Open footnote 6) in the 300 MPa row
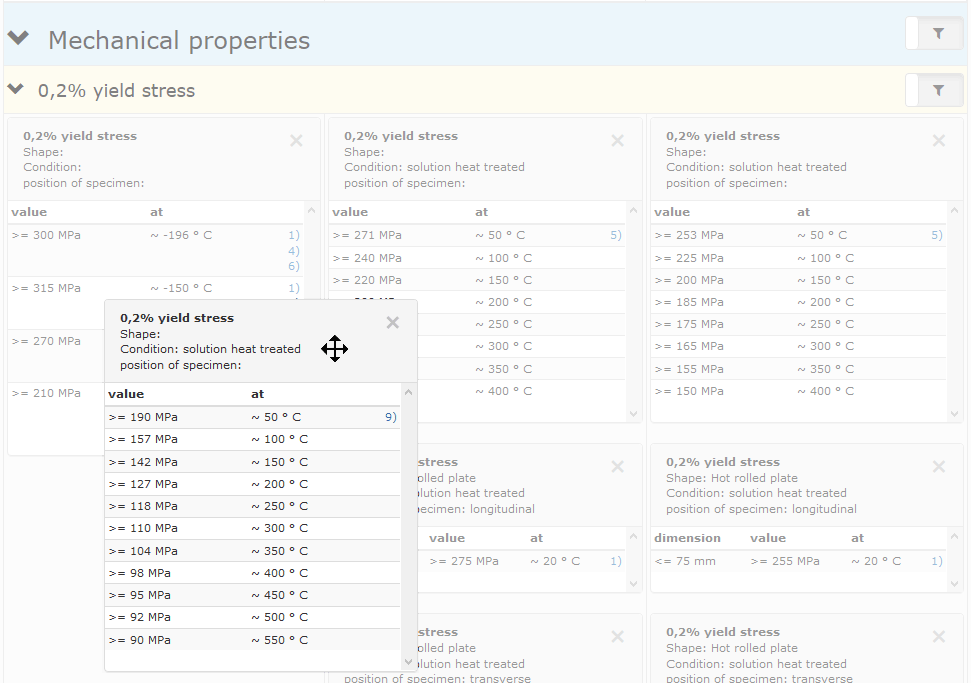The height and width of the screenshot is (683, 971). click(x=294, y=266)
